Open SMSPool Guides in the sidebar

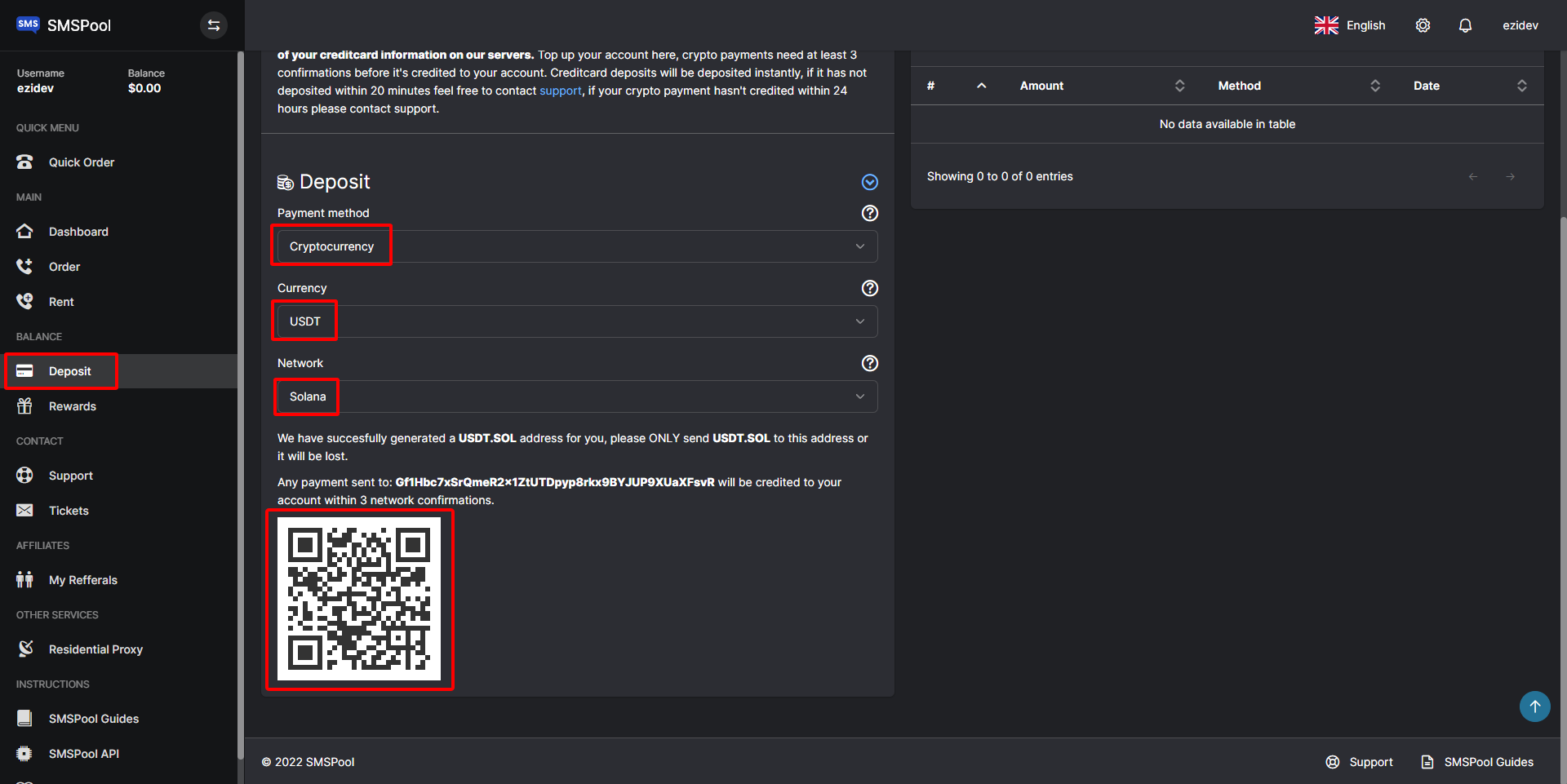pyautogui.click(x=94, y=719)
